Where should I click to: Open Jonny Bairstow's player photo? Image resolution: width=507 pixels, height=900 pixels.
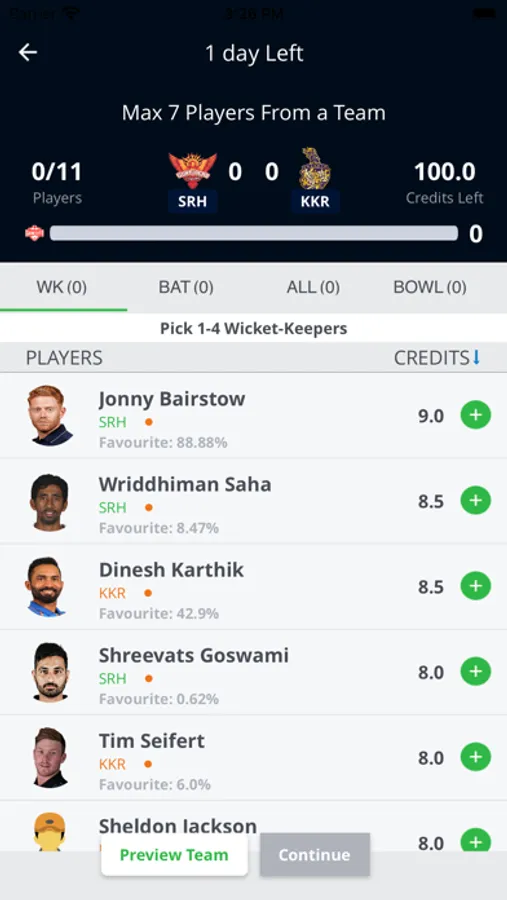[x=50, y=415]
